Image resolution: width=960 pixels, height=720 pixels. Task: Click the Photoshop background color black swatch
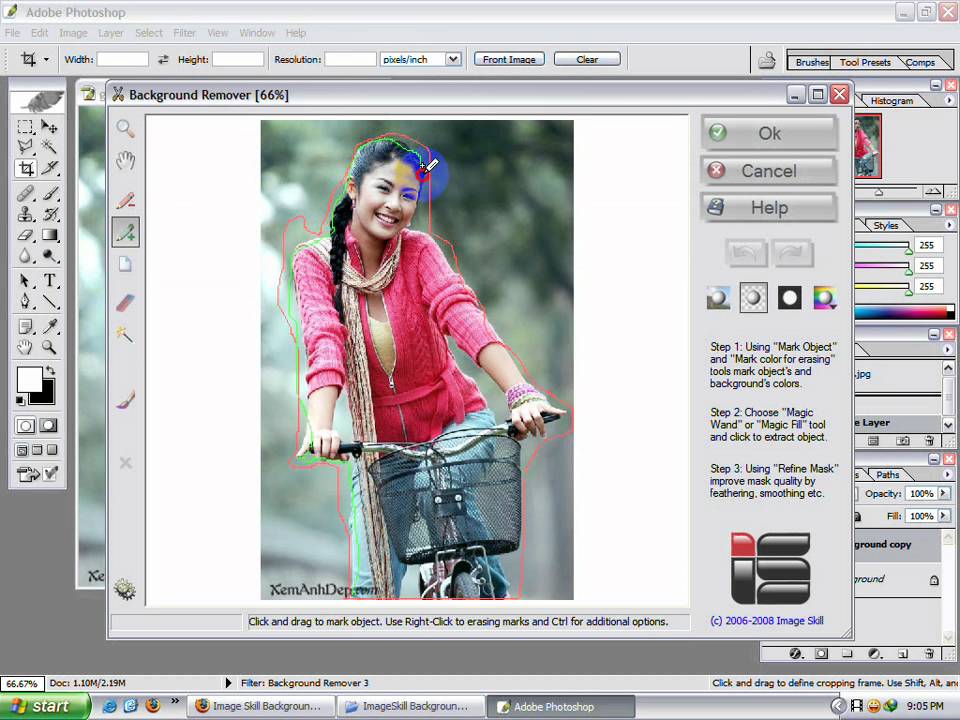point(47,396)
